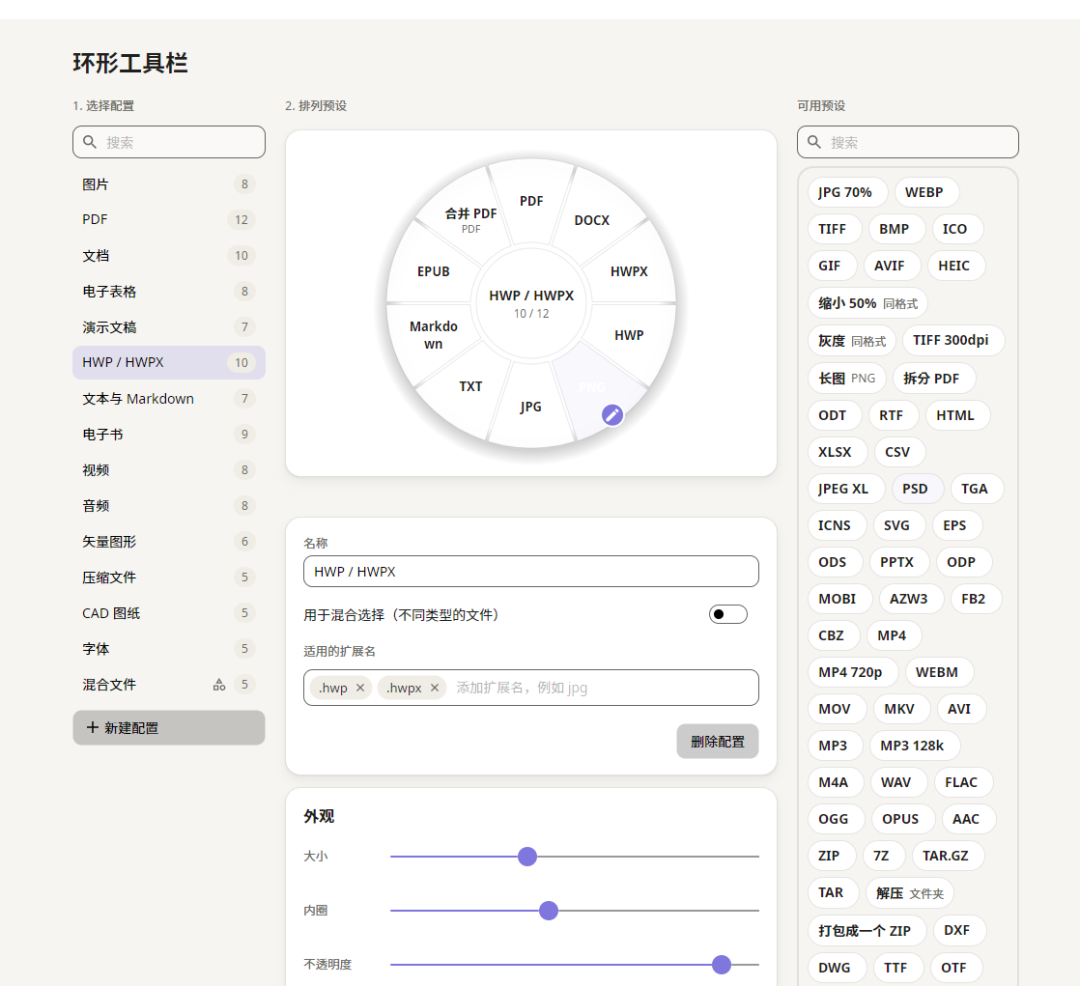Focus the configuration search field
This screenshot has height=986, width=1080.
pos(169,142)
